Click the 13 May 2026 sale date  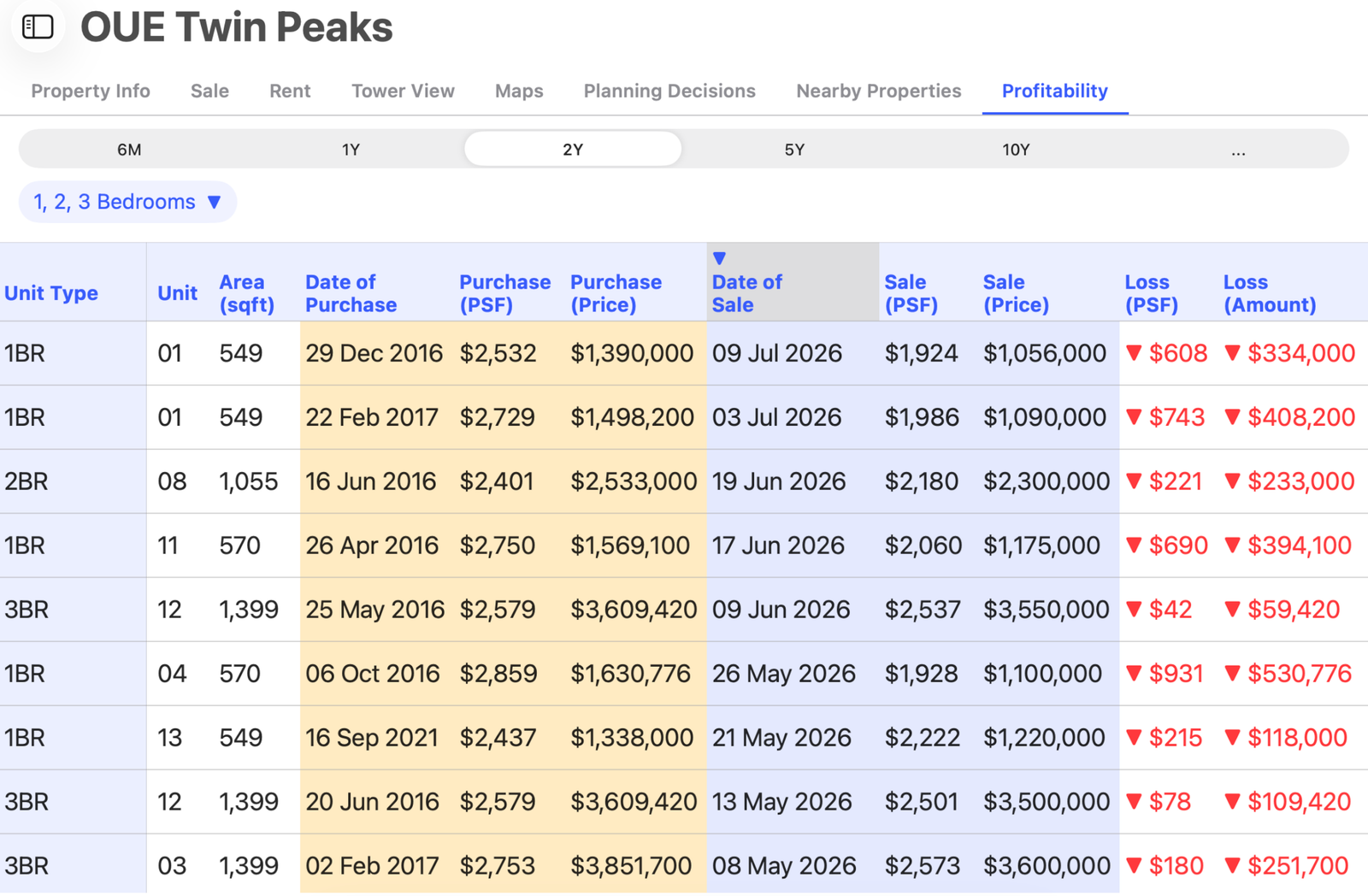point(782,802)
